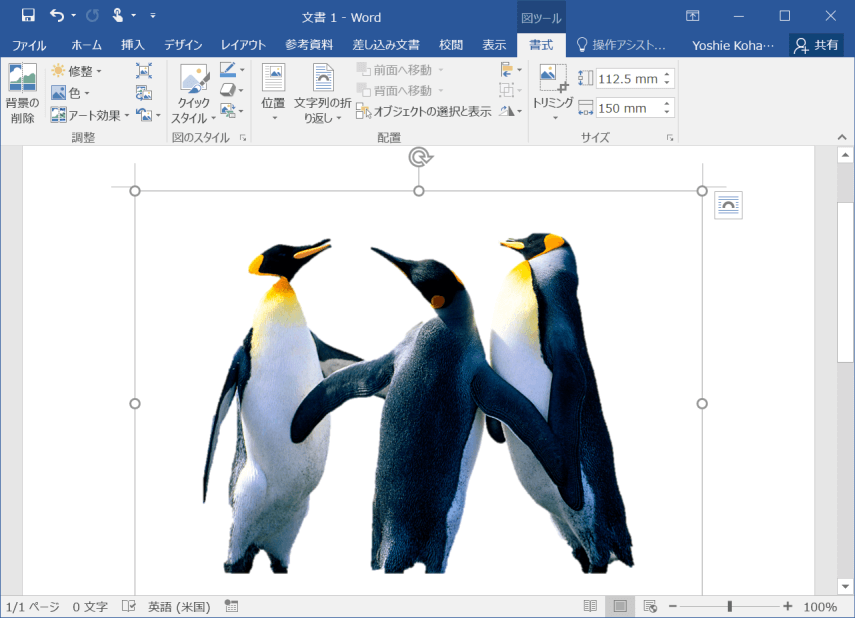This screenshot has width=855, height=618.
Task: Activate the トリミング (Crop) tool
Action: click(x=551, y=80)
